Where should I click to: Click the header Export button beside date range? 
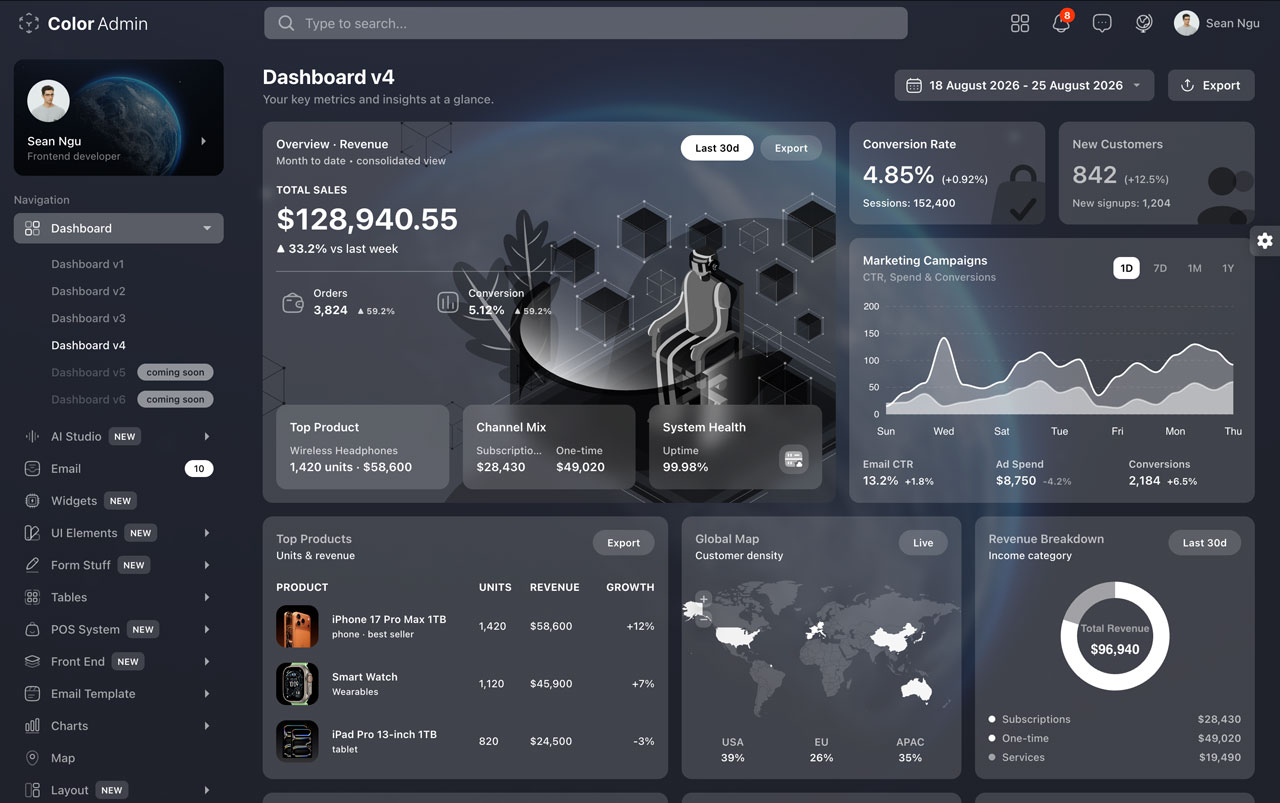[1211, 86]
